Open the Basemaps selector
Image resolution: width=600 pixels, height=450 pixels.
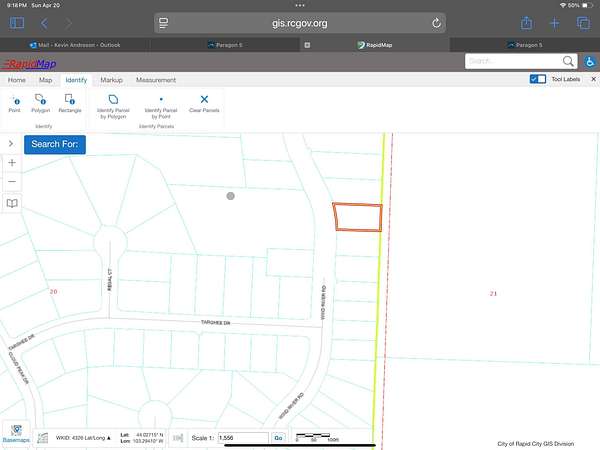click(x=15, y=432)
